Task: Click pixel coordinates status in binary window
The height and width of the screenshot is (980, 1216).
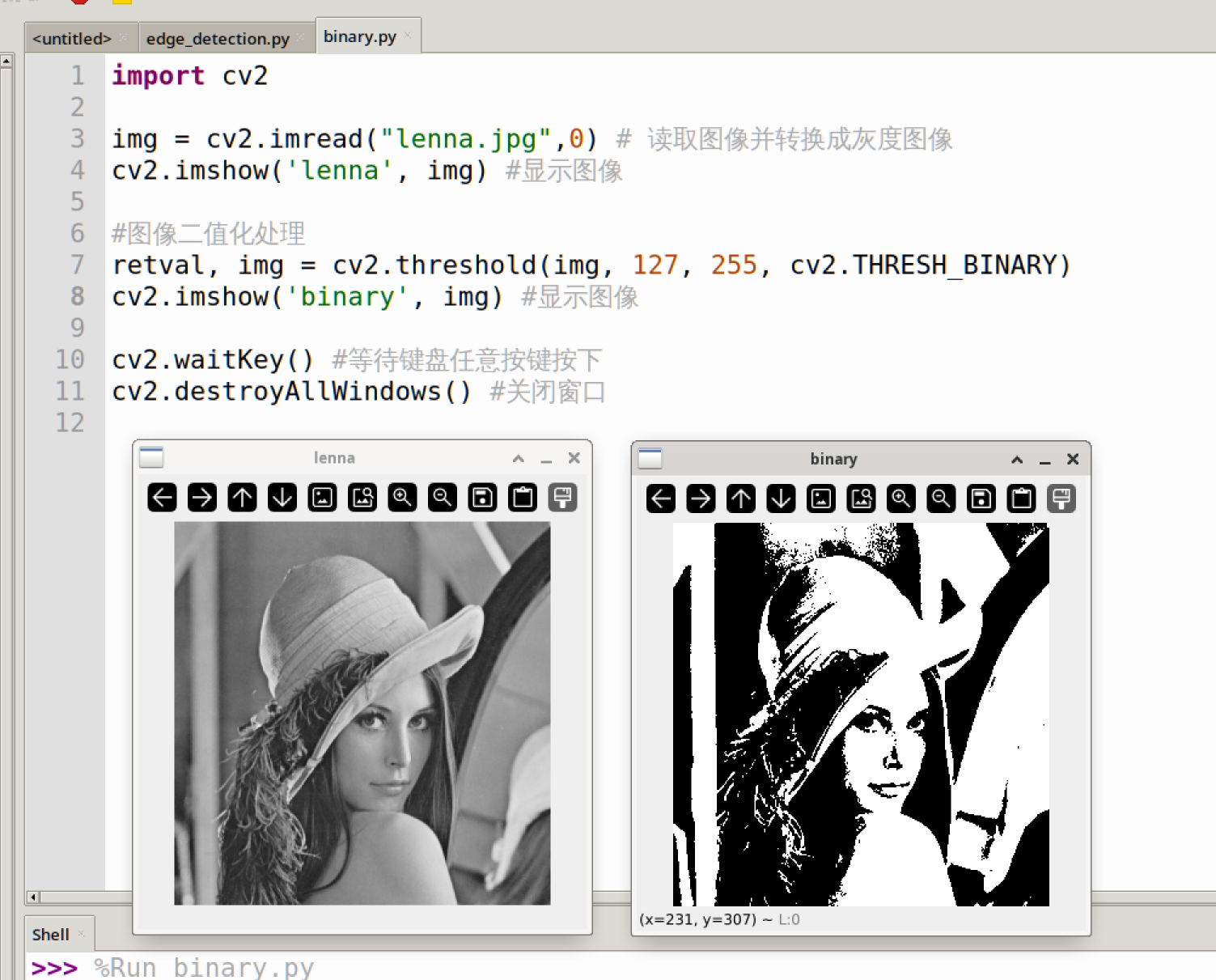Action: [719, 919]
